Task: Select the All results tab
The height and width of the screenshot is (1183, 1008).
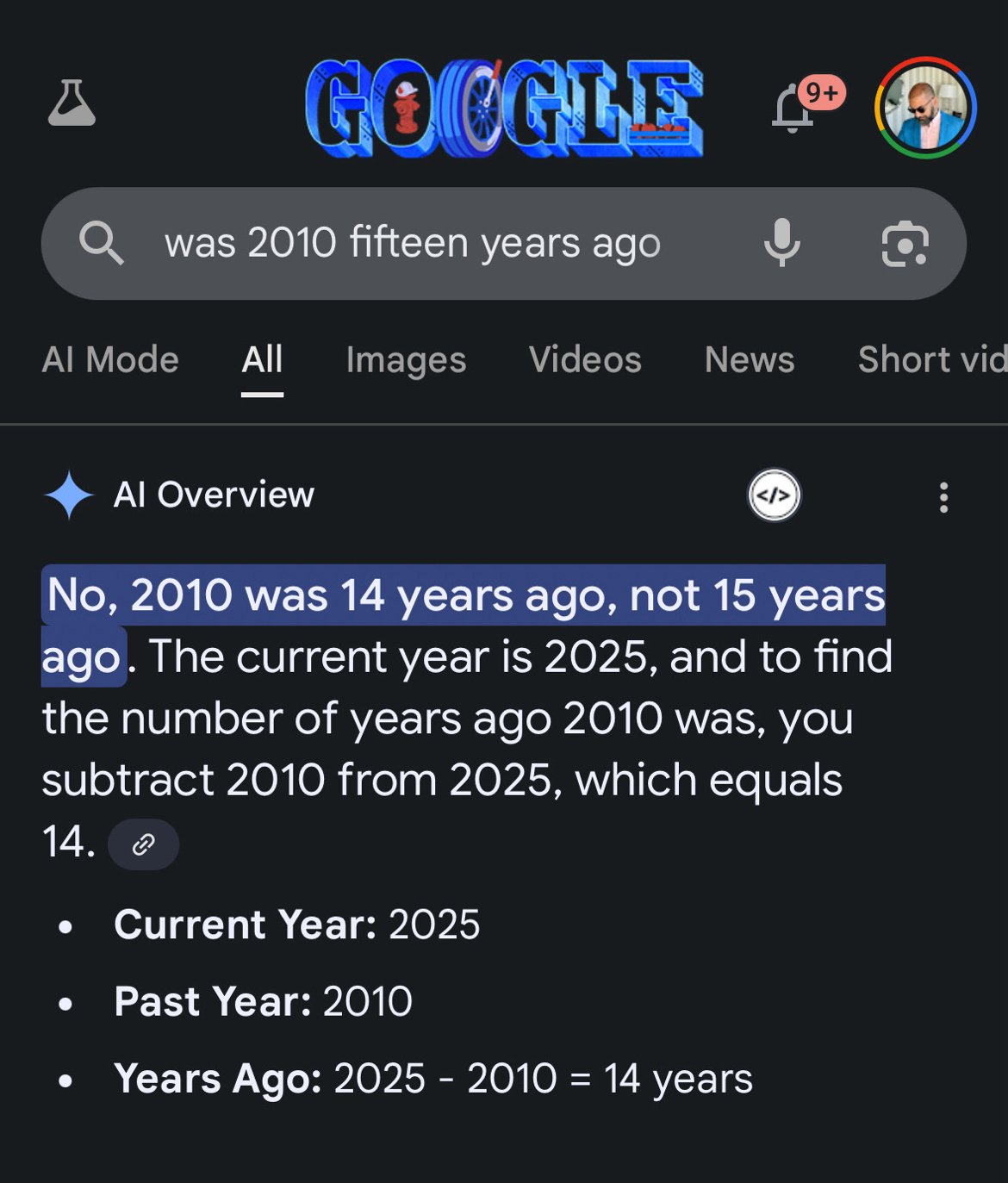Action: coord(262,360)
